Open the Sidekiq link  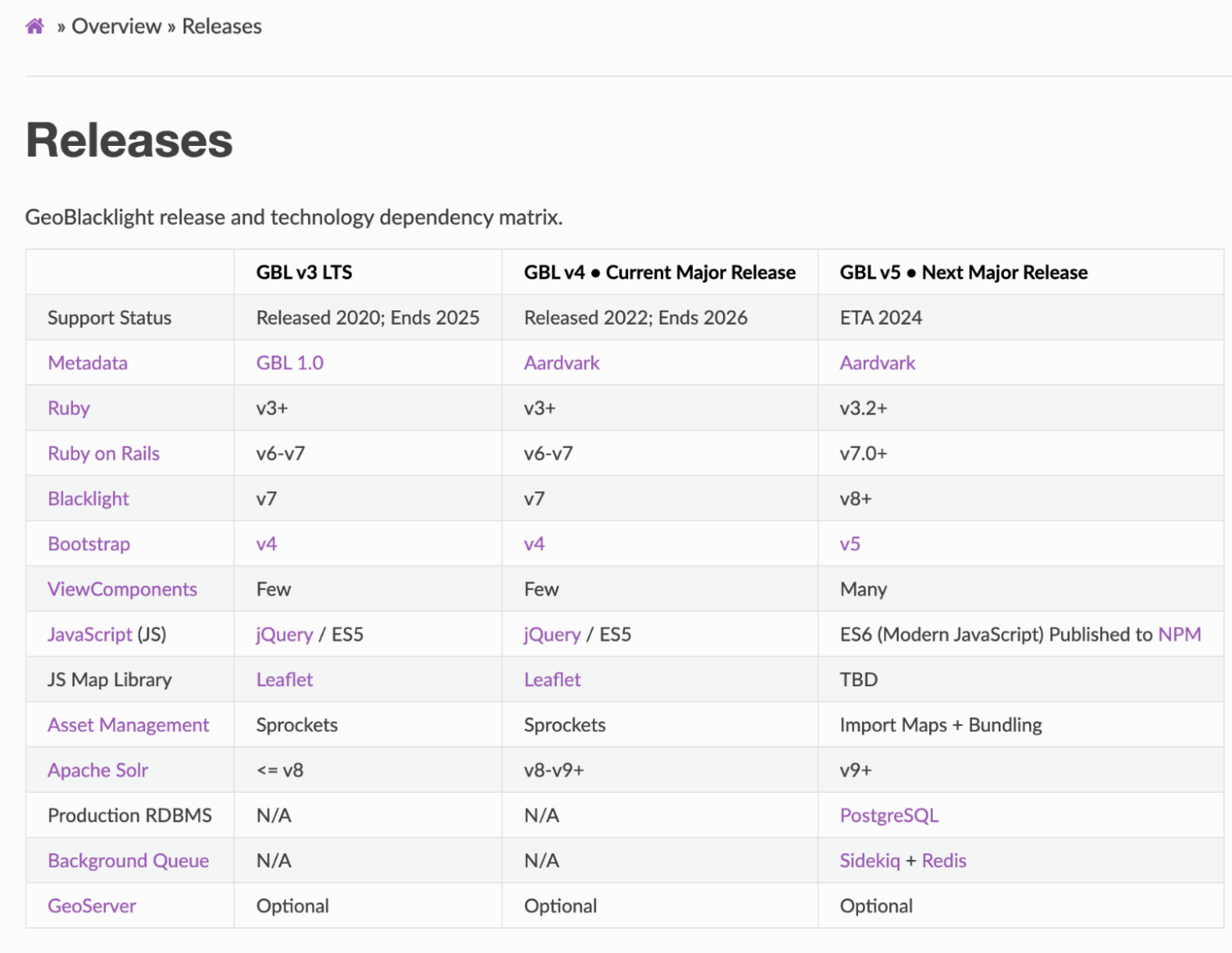870,861
